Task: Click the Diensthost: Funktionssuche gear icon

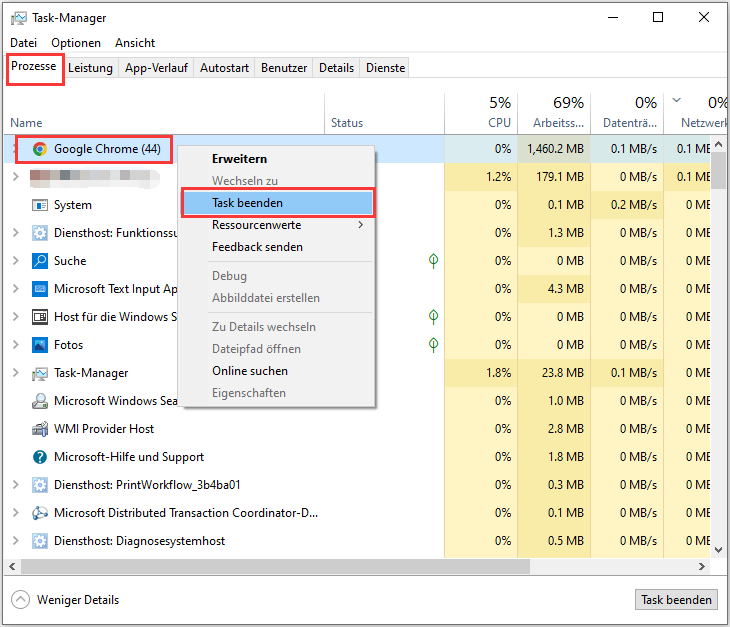Action: point(40,233)
